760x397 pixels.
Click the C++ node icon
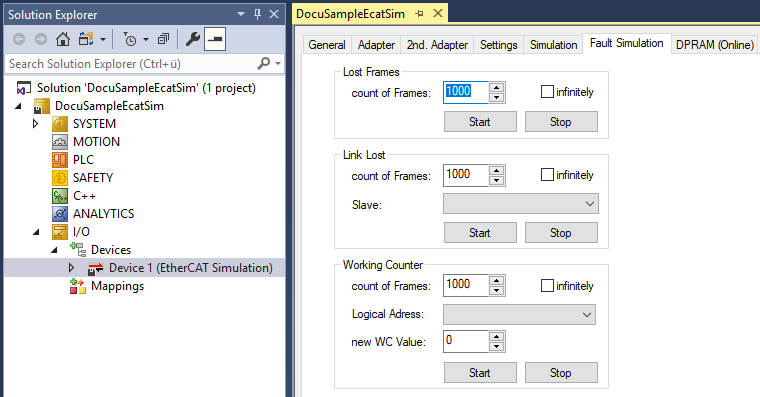point(60,196)
